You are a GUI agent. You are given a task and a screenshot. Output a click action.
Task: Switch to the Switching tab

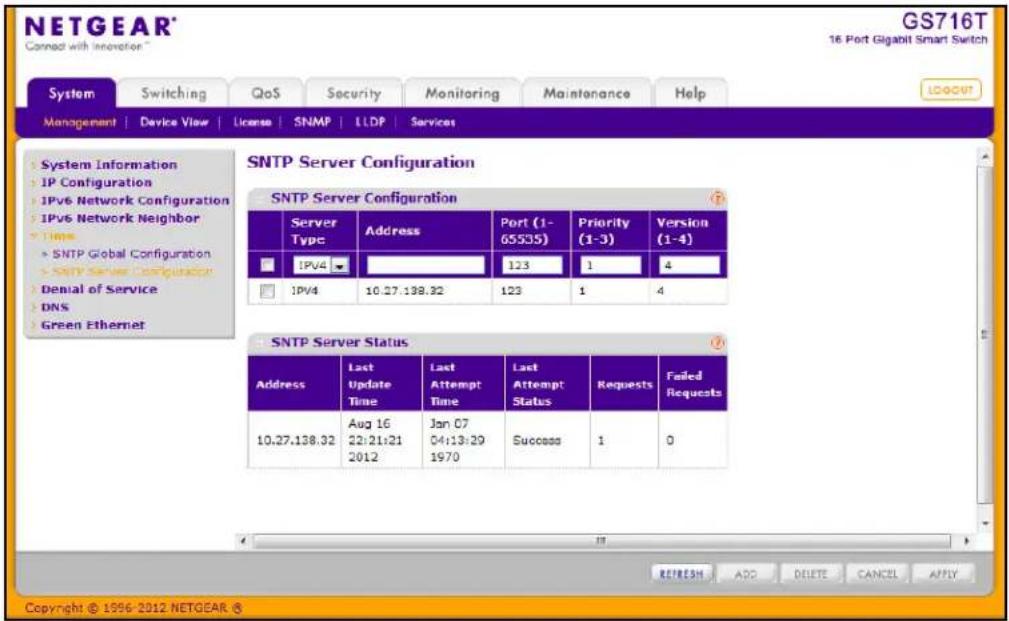174,93
